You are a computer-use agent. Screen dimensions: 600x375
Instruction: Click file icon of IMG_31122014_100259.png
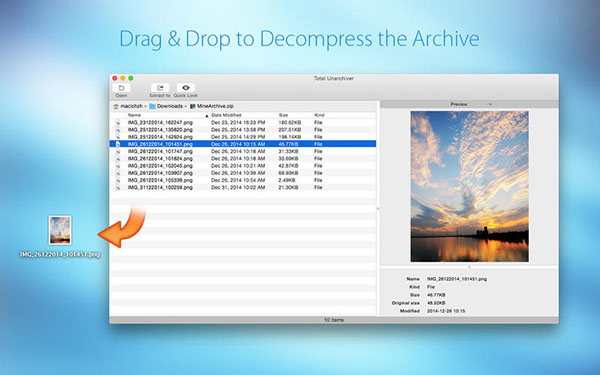tap(118, 188)
